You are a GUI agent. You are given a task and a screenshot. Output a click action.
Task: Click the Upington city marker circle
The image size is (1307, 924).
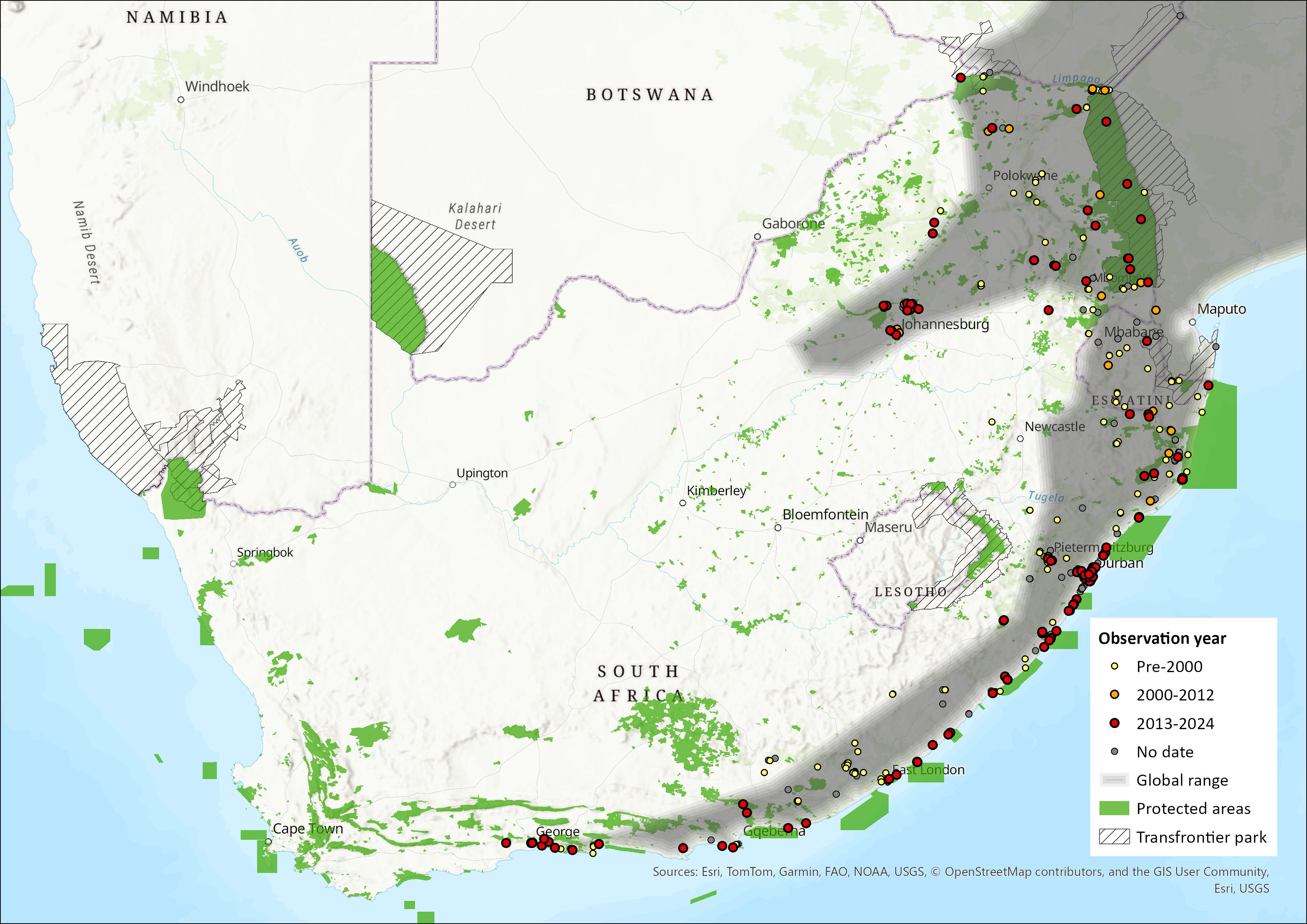pyautogui.click(x=453, y=485)
